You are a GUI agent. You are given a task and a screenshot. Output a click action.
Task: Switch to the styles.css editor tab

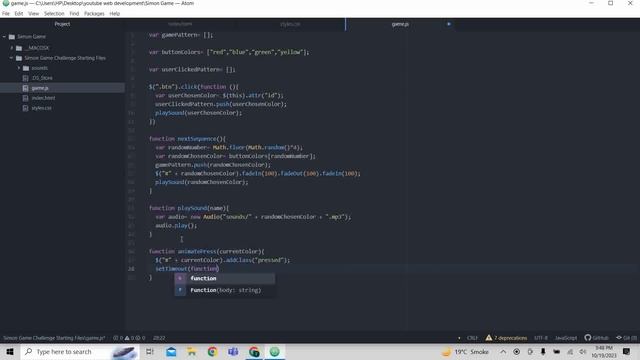coord(290,24)
